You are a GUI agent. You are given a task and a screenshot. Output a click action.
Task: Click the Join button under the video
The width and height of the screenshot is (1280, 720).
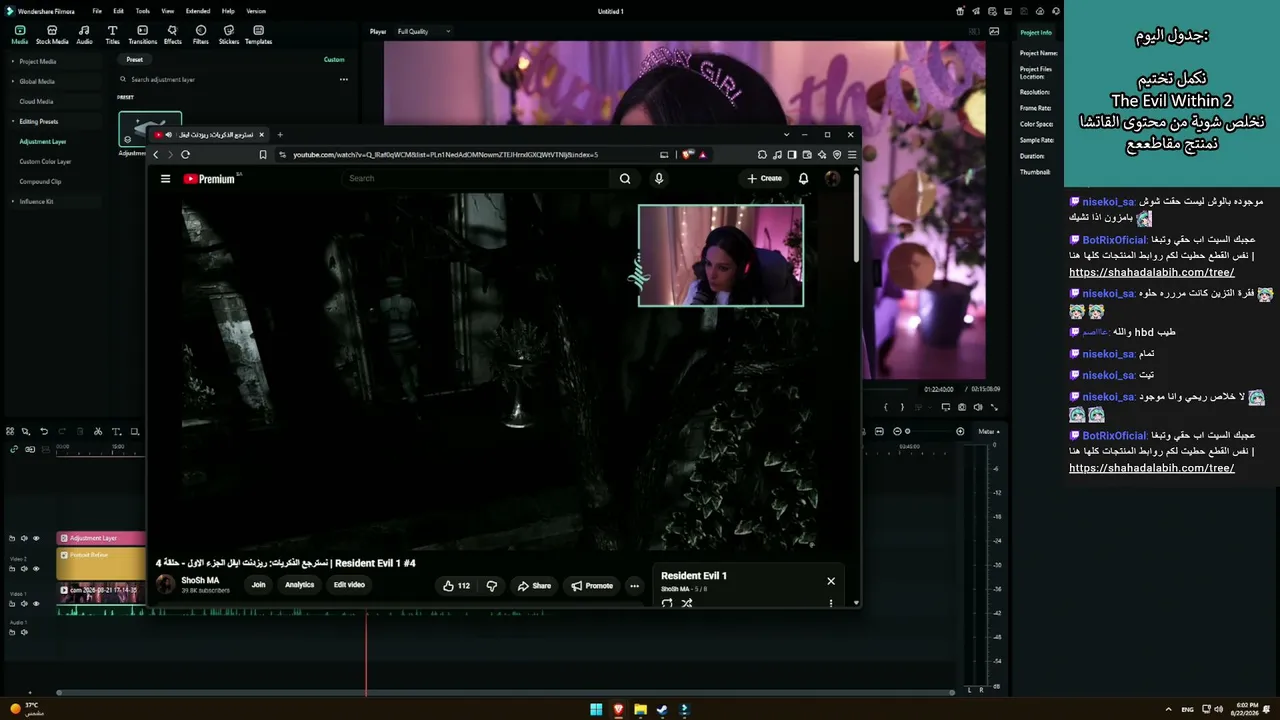tap(258, 585)
